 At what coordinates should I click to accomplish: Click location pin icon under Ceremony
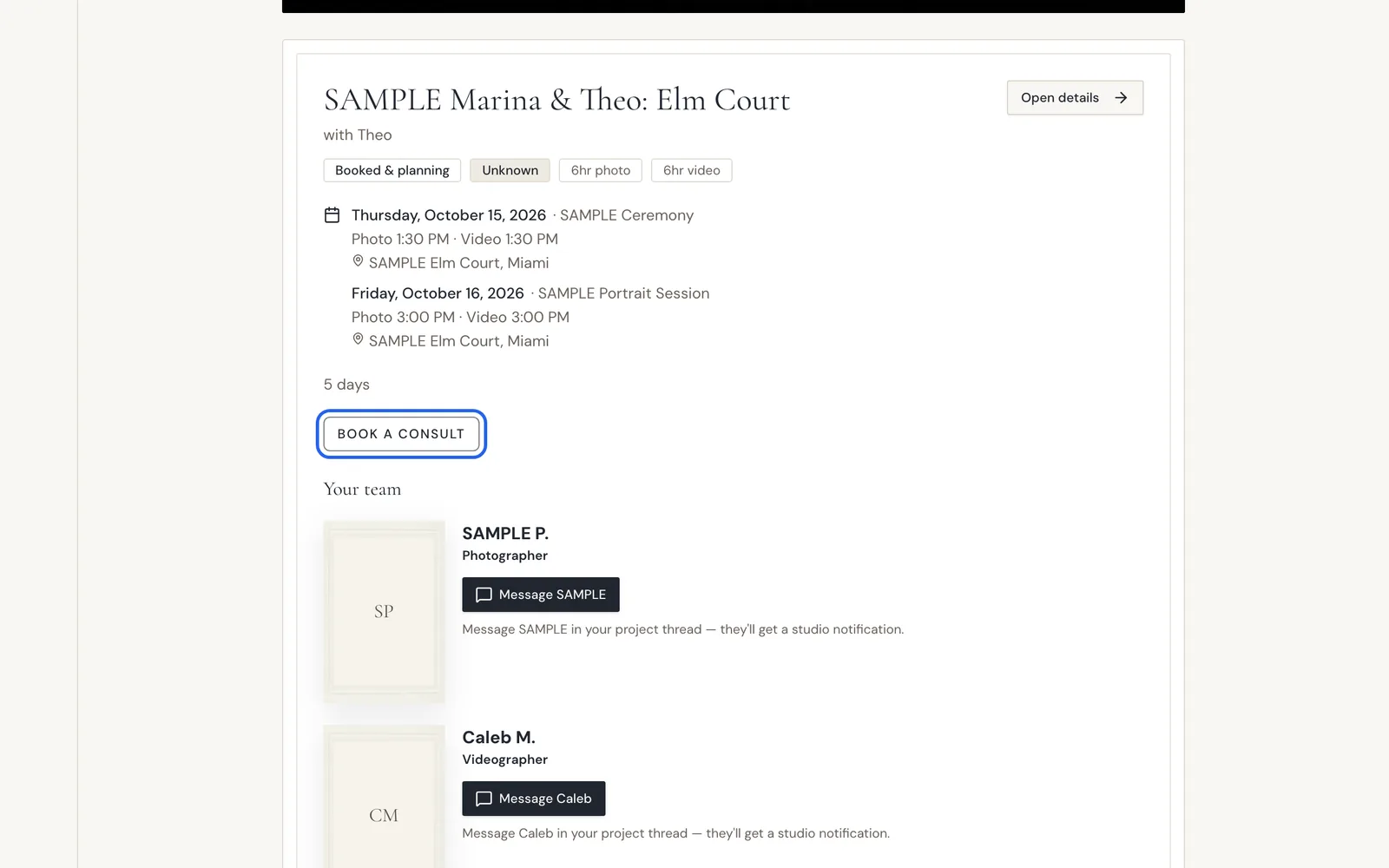(358, 261)
